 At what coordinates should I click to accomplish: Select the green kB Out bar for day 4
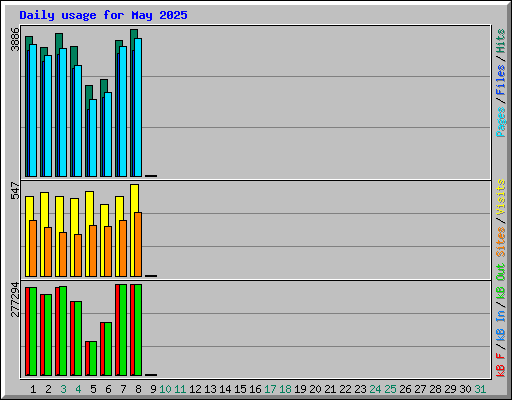pos(78,338)
